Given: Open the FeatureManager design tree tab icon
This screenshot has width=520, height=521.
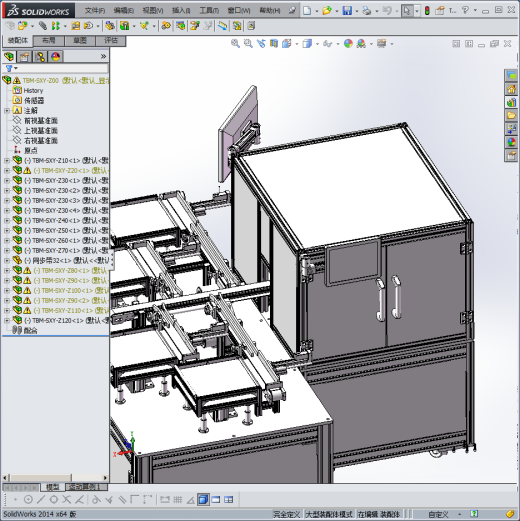Looking at the screenshot, I should (x=9, y=57).
